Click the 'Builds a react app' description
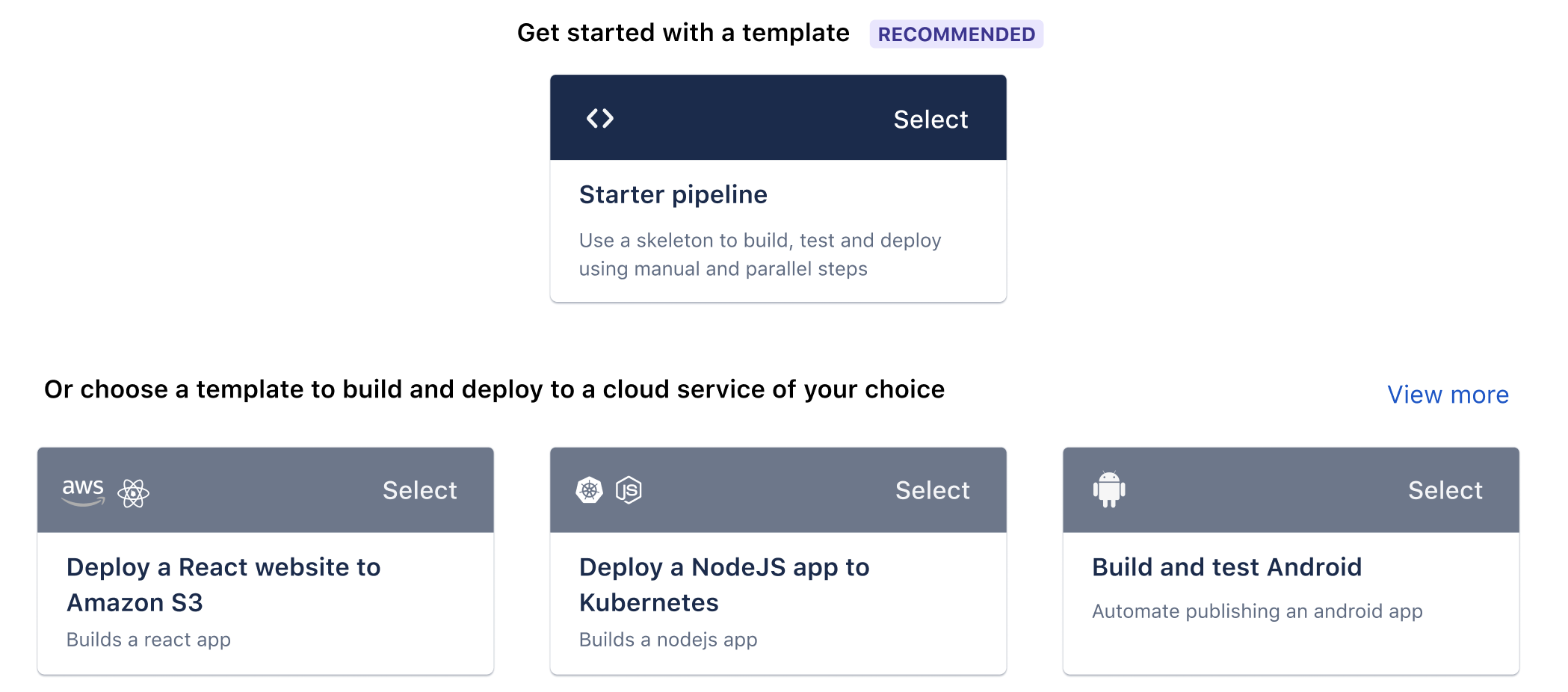 tap(148, 640)
